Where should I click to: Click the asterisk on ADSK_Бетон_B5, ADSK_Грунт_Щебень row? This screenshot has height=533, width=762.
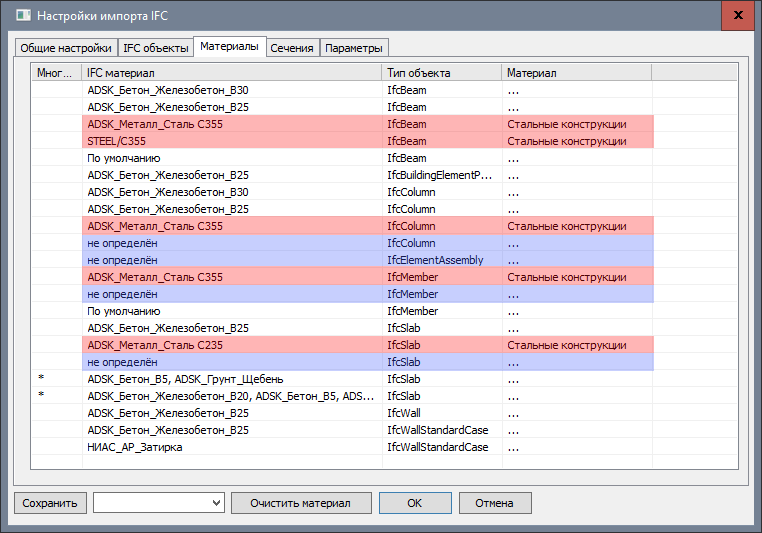click(41, 380)
